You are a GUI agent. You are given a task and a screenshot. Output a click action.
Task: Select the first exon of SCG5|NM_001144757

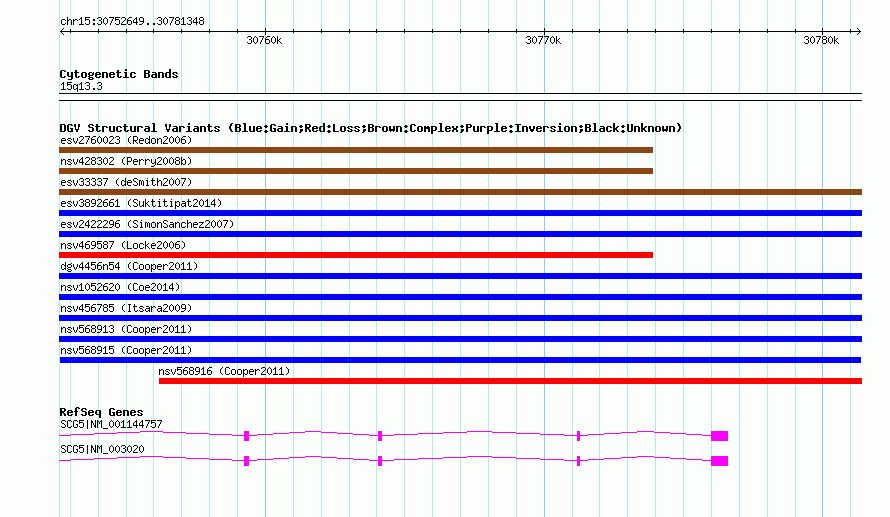246,436
